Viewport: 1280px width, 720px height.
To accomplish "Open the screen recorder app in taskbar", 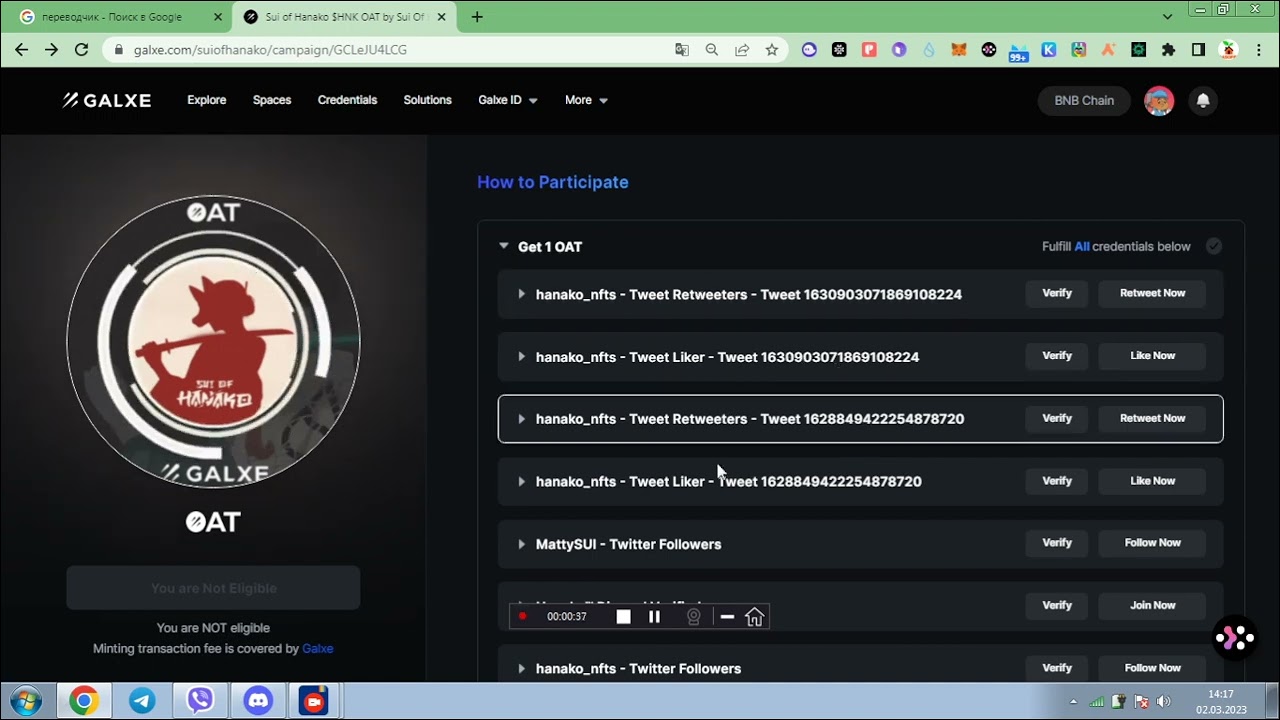I will pos(314,701).
